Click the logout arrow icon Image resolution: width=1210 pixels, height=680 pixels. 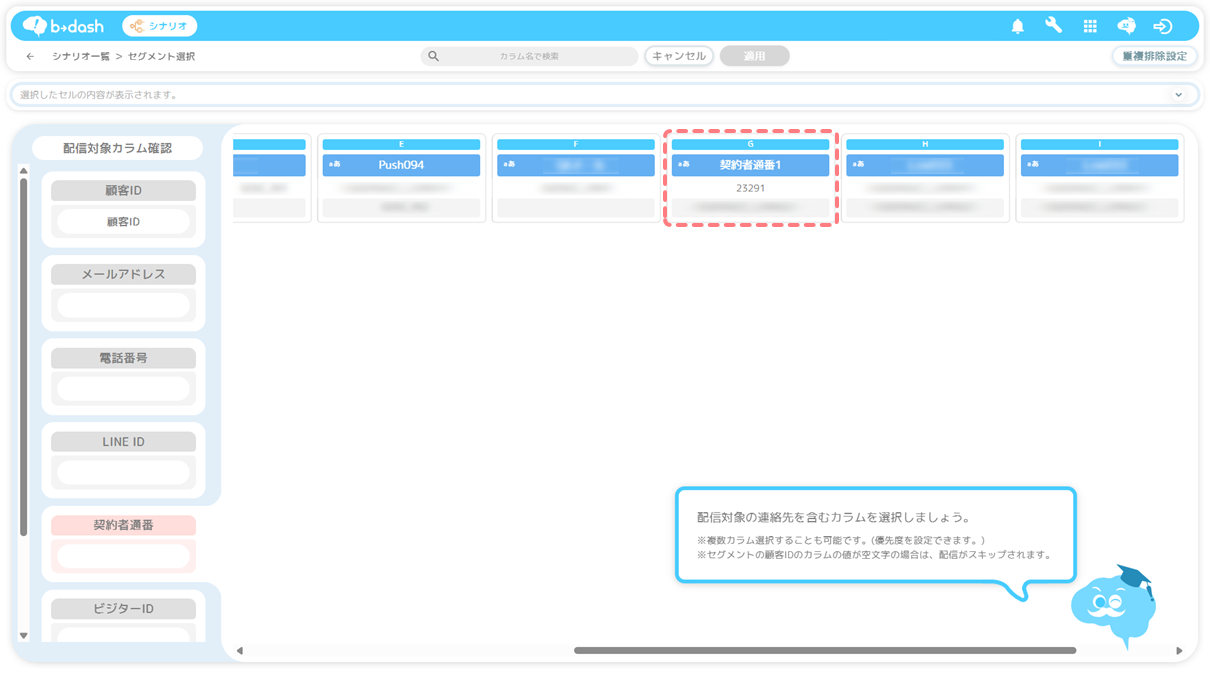[1162, 27]
